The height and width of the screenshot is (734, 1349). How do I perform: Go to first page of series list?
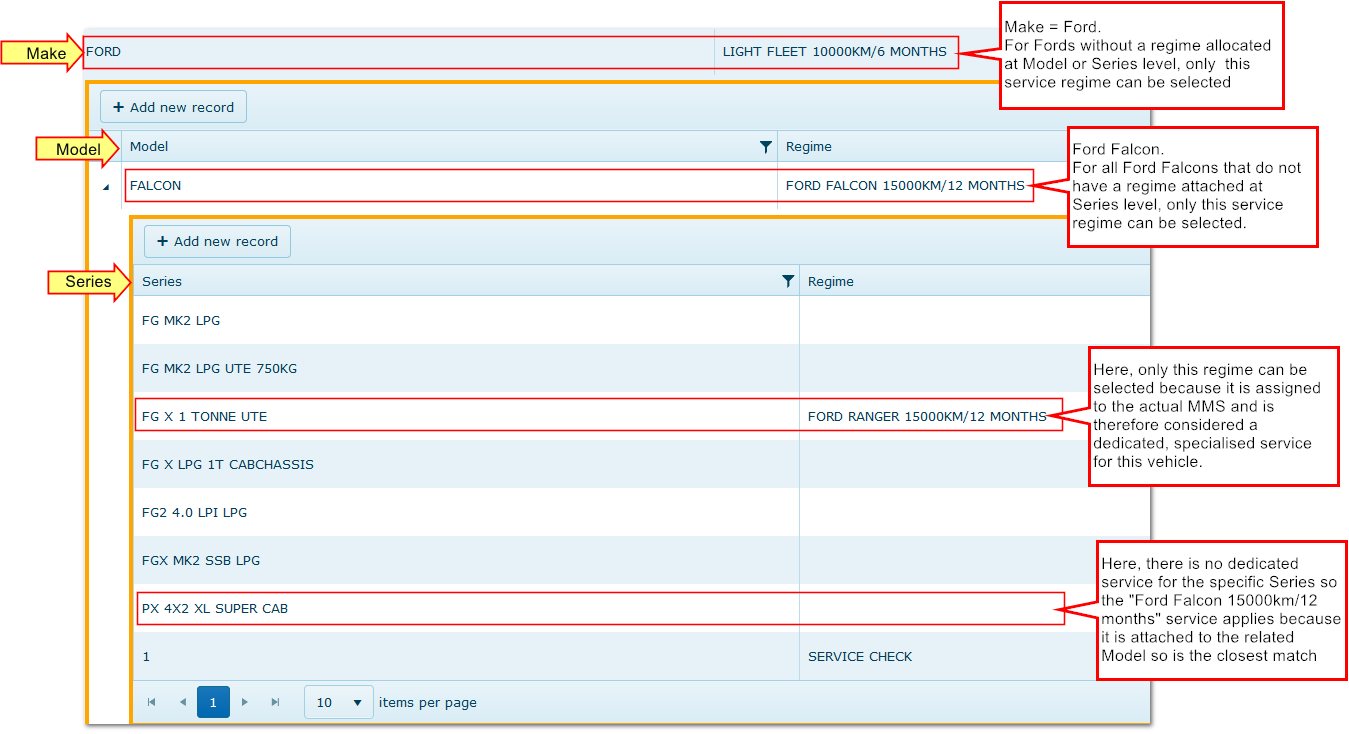[152, 702]
